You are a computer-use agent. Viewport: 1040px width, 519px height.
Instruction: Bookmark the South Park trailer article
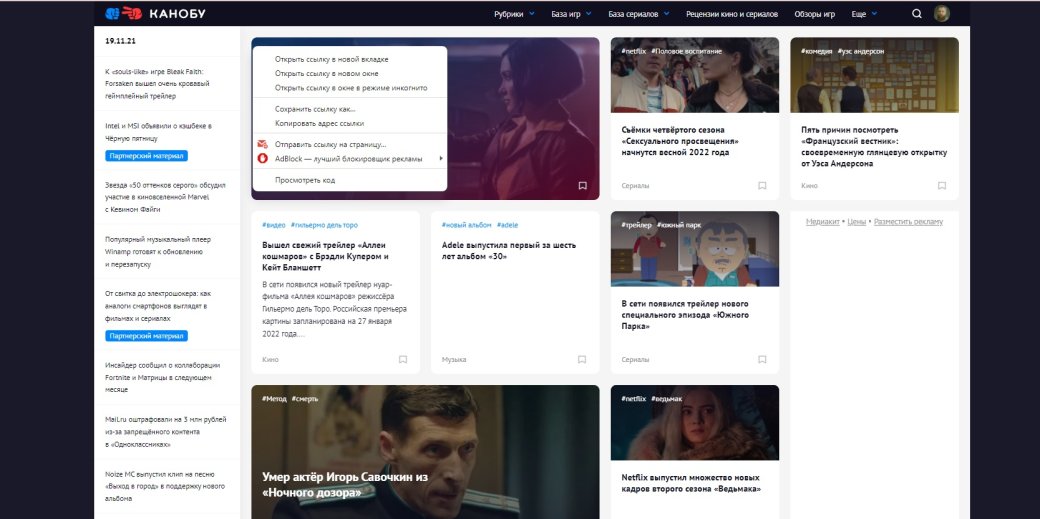pos(762,359)
